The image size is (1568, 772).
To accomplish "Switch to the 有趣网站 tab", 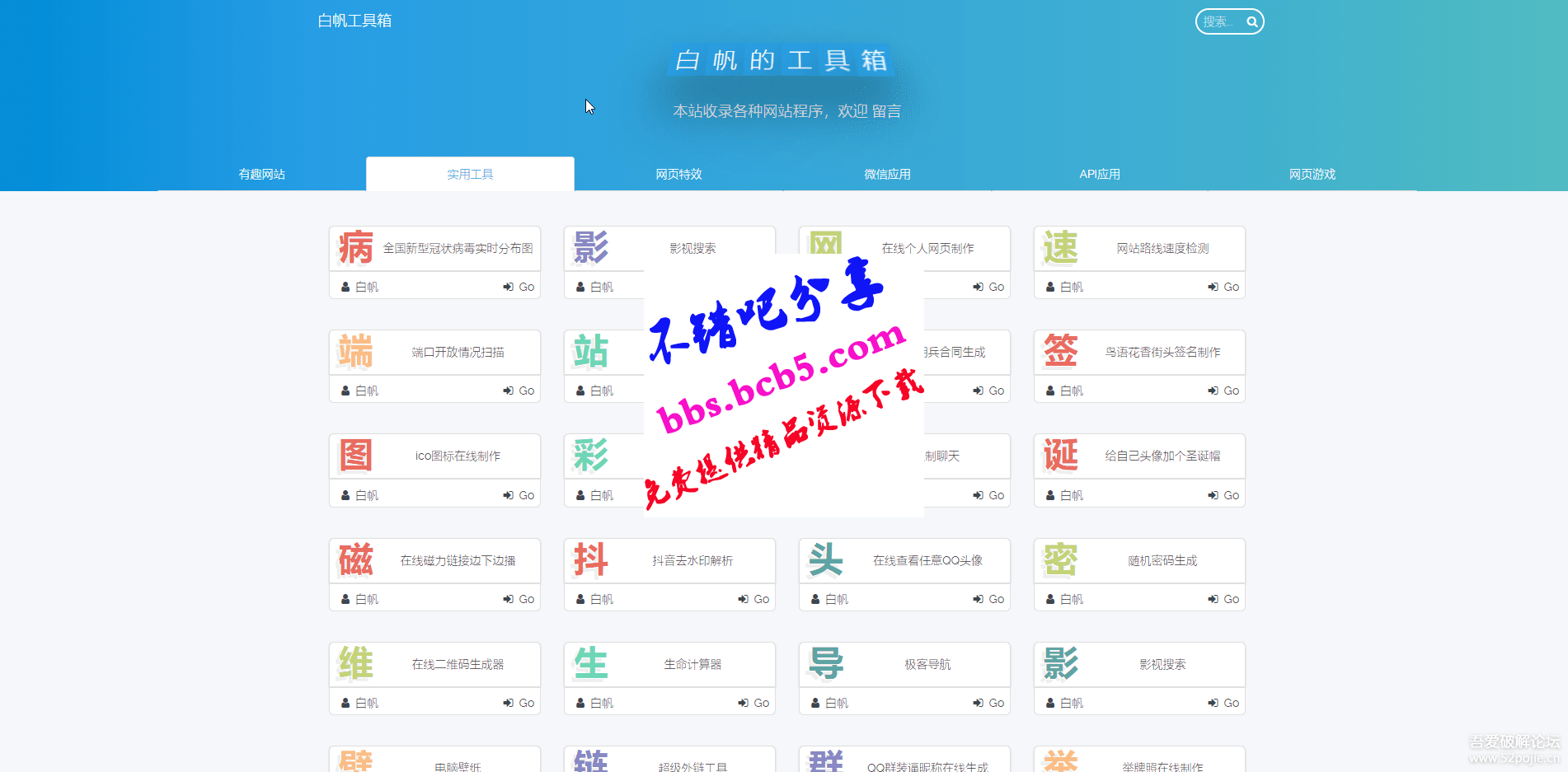I will [x=262, y=174].
